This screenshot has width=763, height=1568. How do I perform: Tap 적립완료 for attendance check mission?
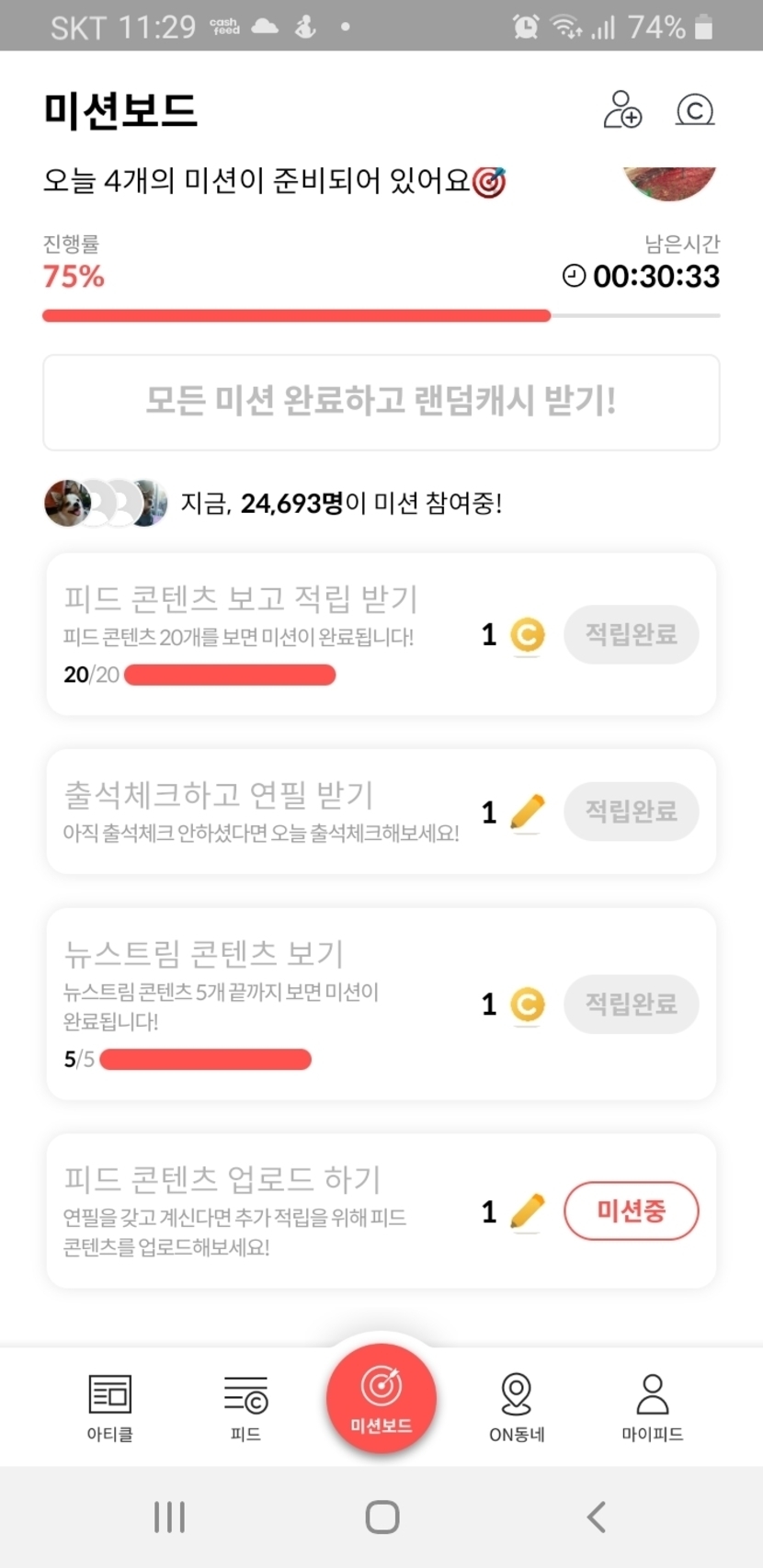pos(631,812)
